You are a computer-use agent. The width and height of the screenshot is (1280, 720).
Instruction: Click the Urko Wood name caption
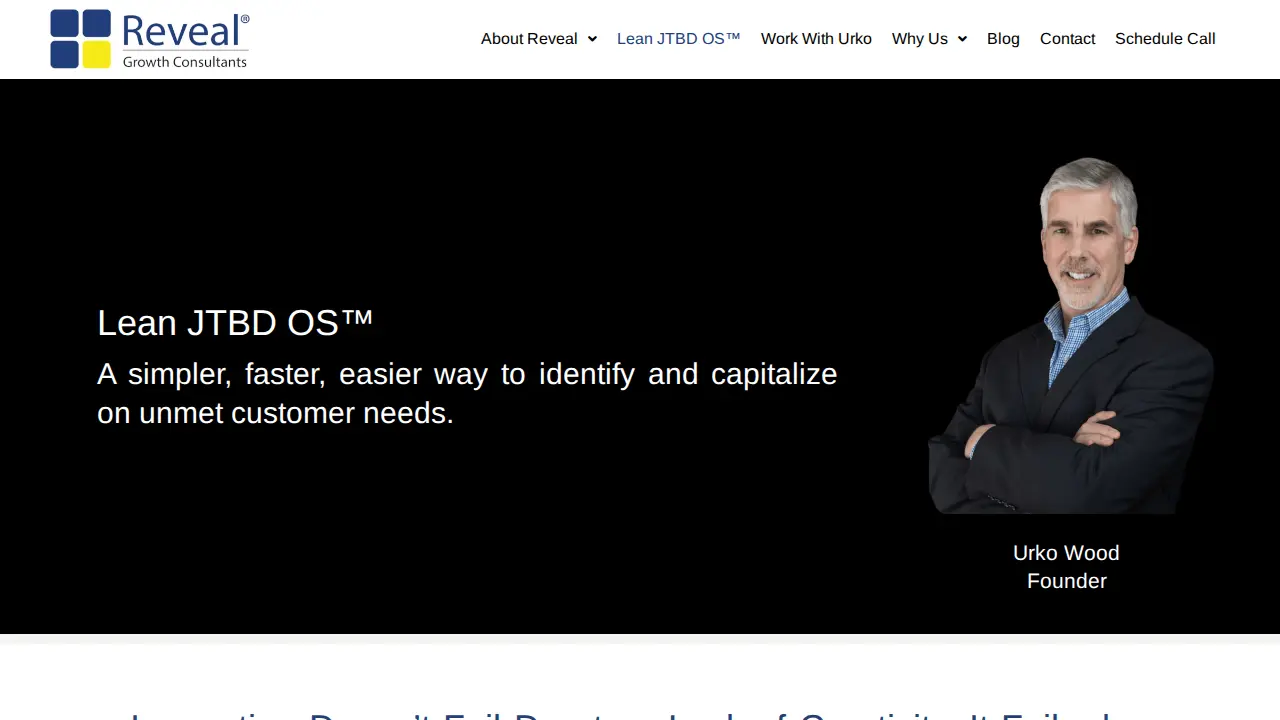pyautogui.click(x=1066, y=553)
